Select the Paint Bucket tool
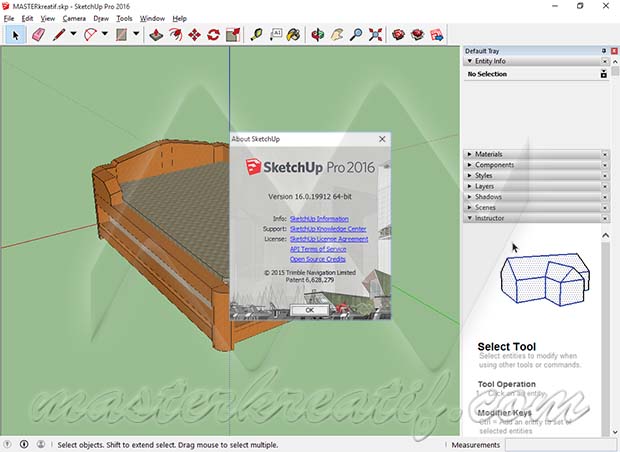The image size is (620, 452). [x=294, y=35]
